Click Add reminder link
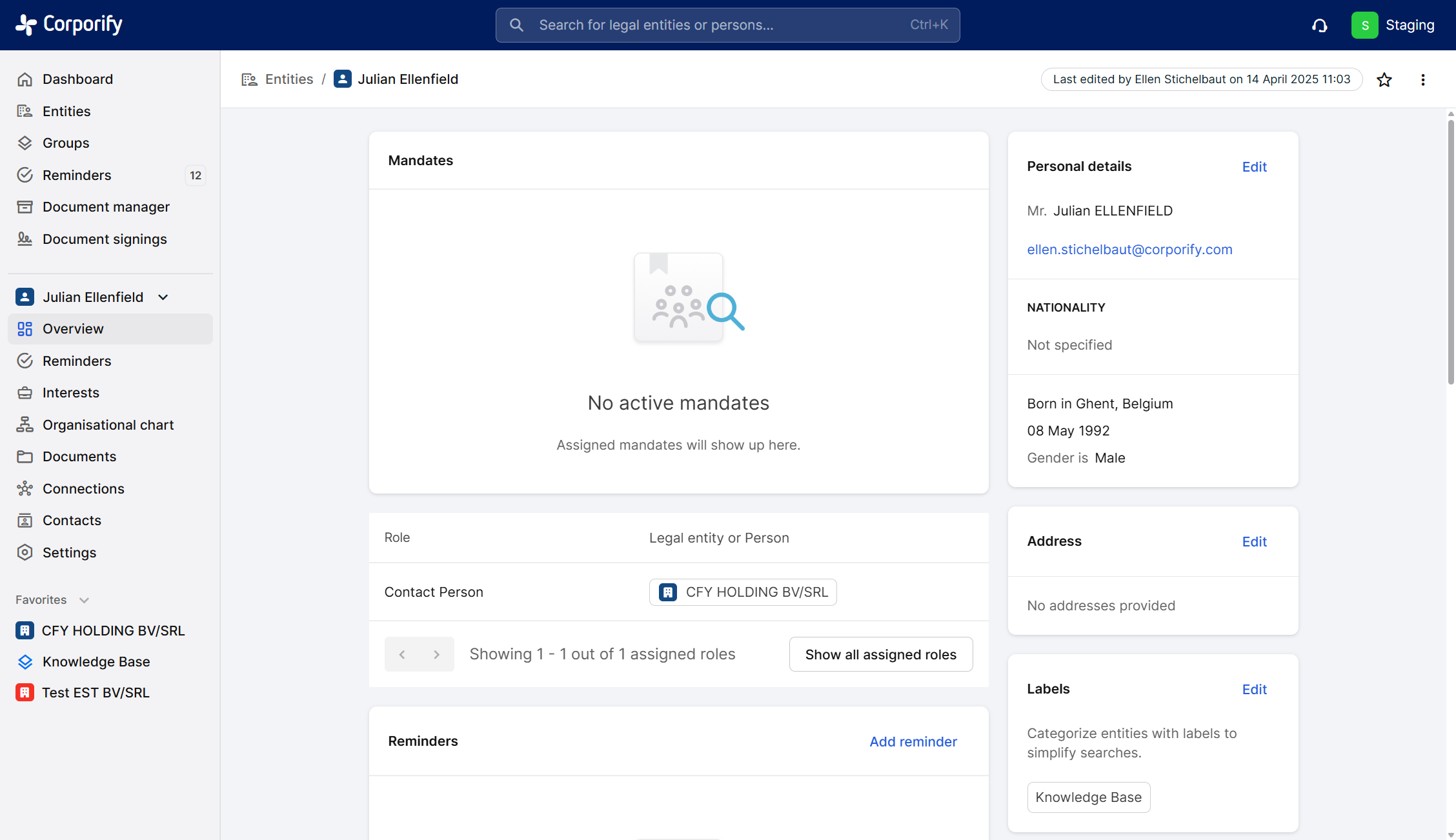1456x840 pixels. [913, 742]
